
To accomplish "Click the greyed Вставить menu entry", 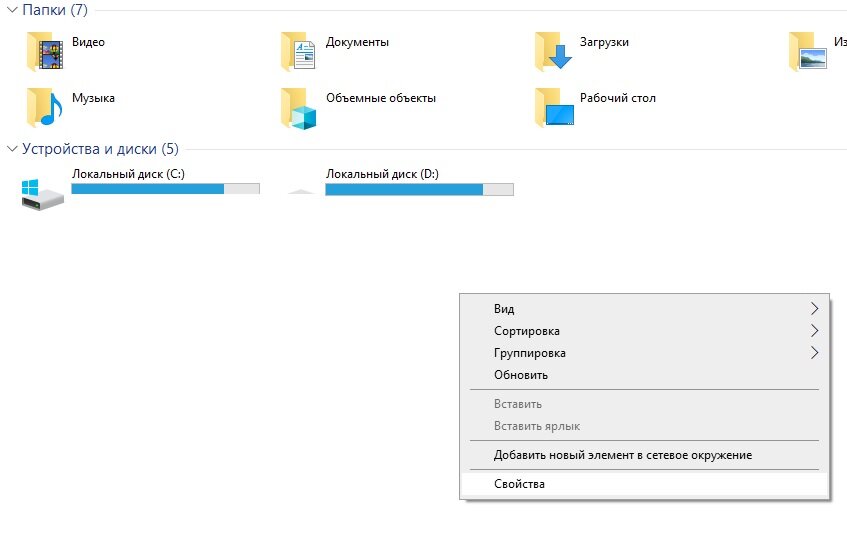I will 644,404.
